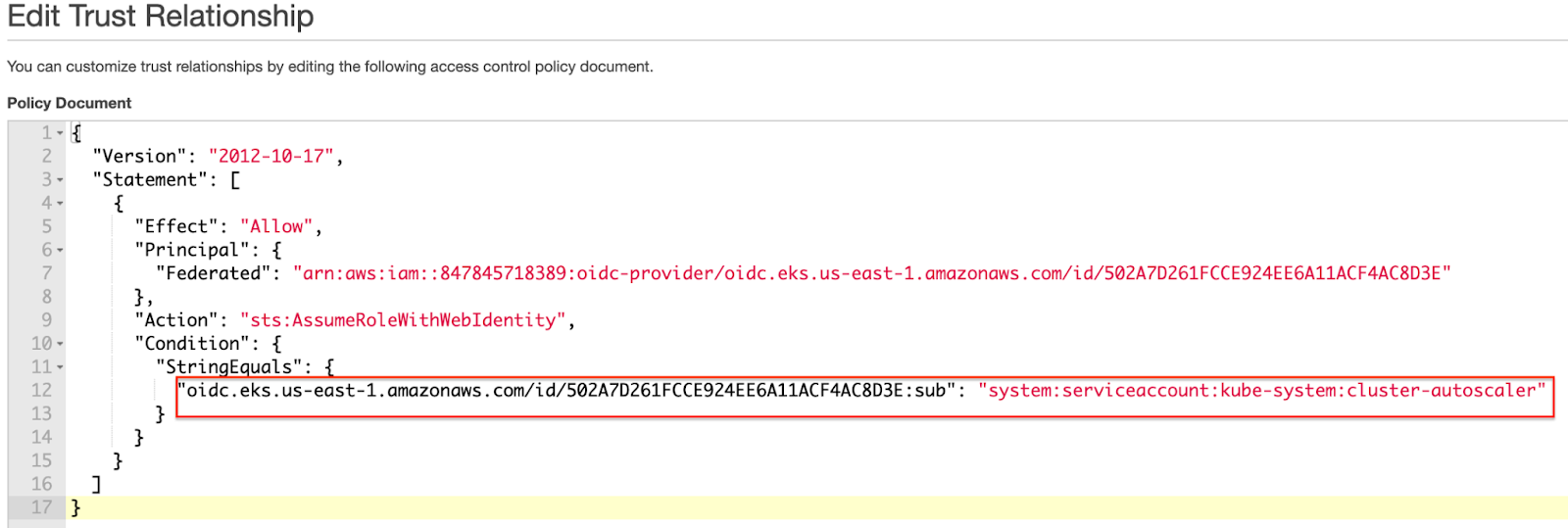The width and height of the screenshot is (1568, 528).
Task: Click the "StringEquals" key text
Action: click(228, 367)
